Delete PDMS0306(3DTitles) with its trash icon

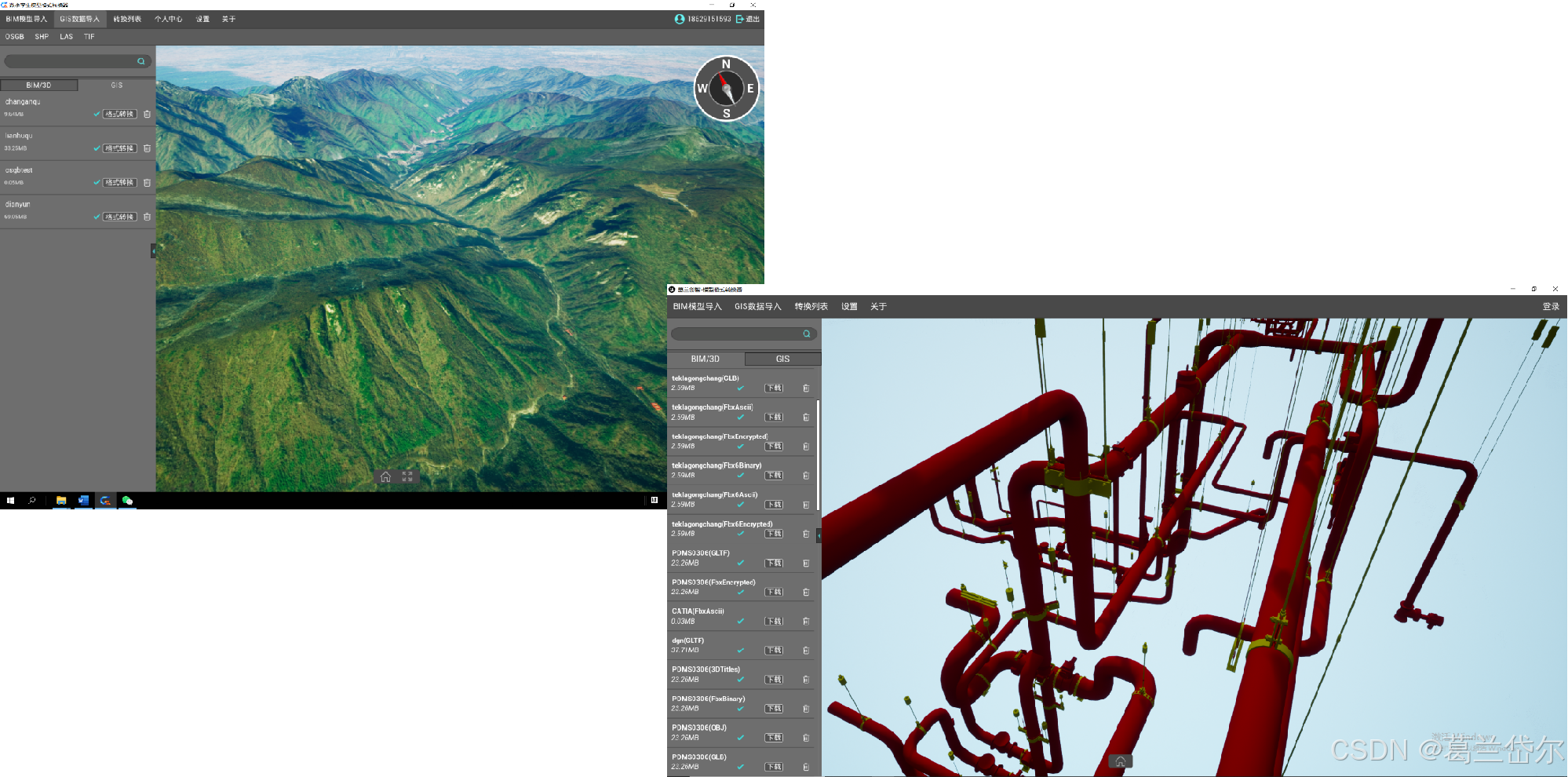(x=806, y=680)
